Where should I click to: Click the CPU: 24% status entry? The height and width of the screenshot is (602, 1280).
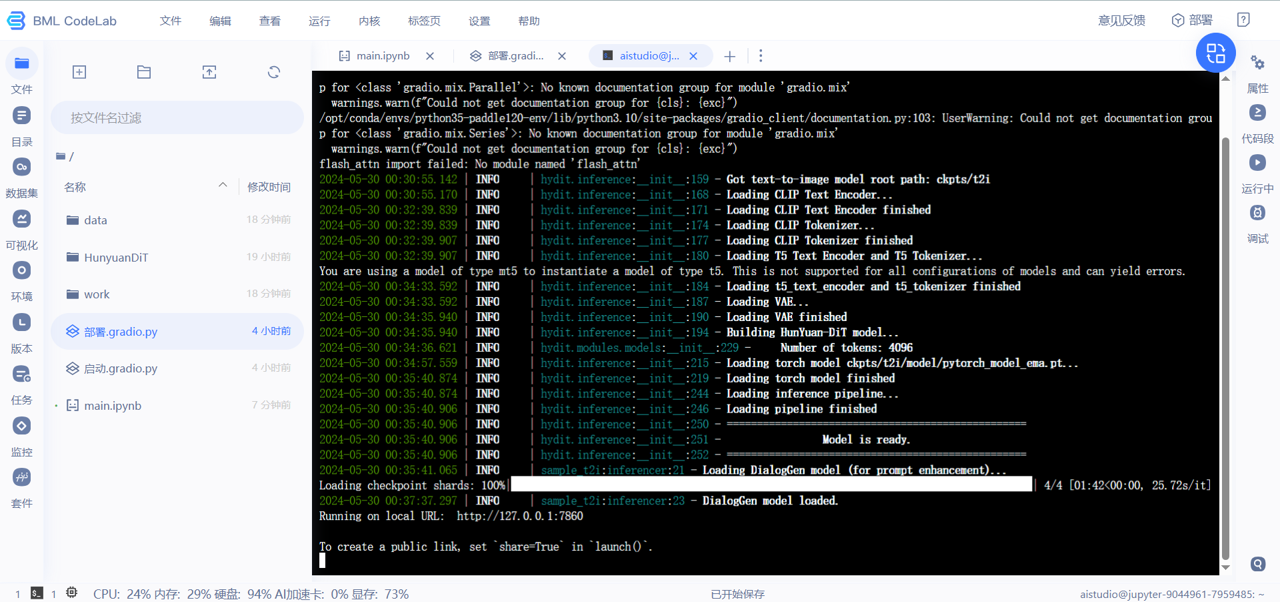pos(122,594)
